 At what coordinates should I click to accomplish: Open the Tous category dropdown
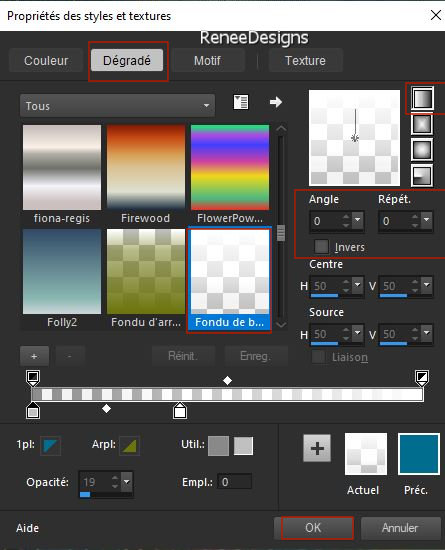117,106
